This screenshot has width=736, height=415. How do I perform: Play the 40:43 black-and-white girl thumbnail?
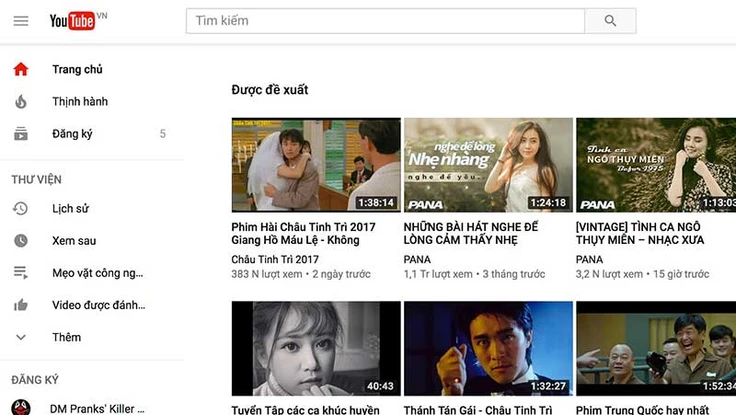[316, 348]
